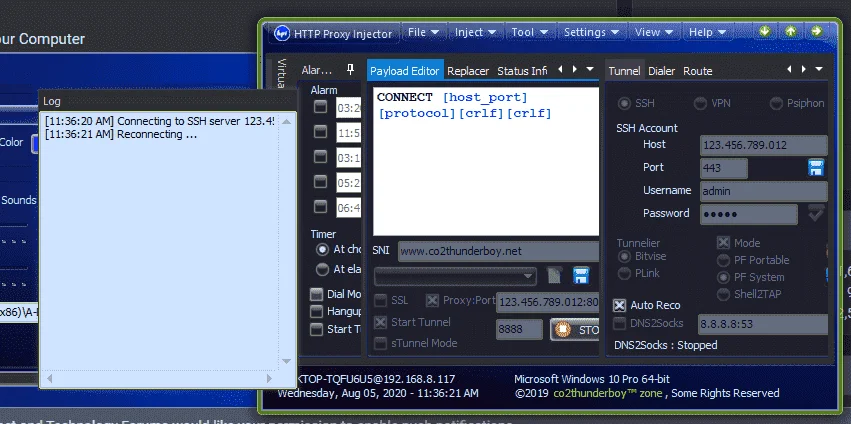
Task: Open the View menu
Action: [x=654, y=33]
